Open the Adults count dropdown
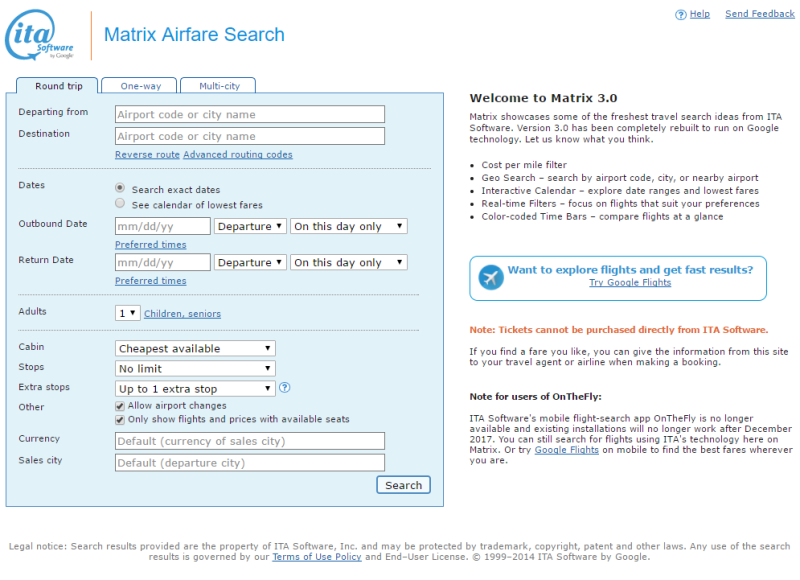 click(127, 313)
